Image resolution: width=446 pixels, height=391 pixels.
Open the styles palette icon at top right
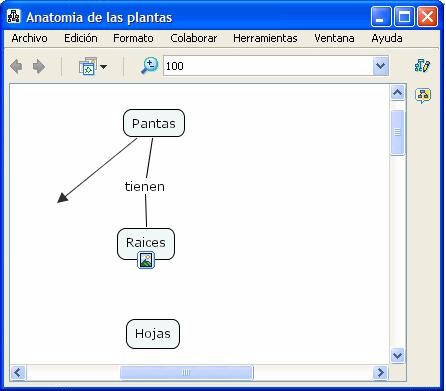click(422, 65)
